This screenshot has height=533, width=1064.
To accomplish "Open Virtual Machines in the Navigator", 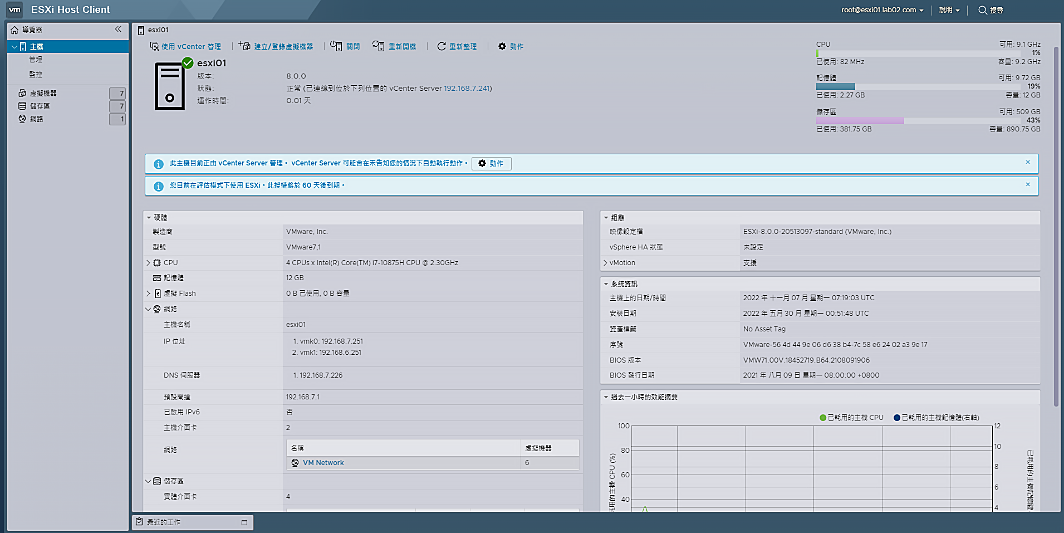I will [43, 93].
